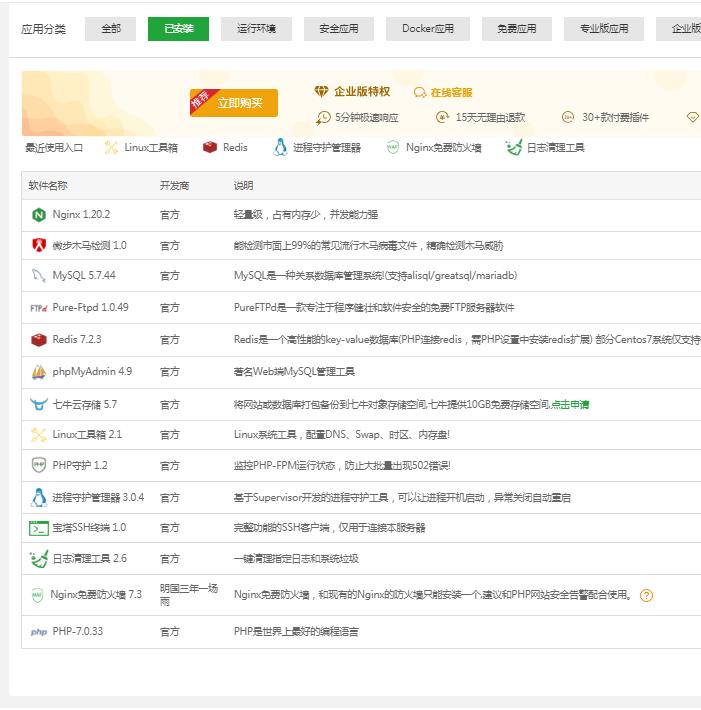This screenshot has height=710, width=701.
Task: Switch to the 安全应用 category
Action: (x=339, y=29)
